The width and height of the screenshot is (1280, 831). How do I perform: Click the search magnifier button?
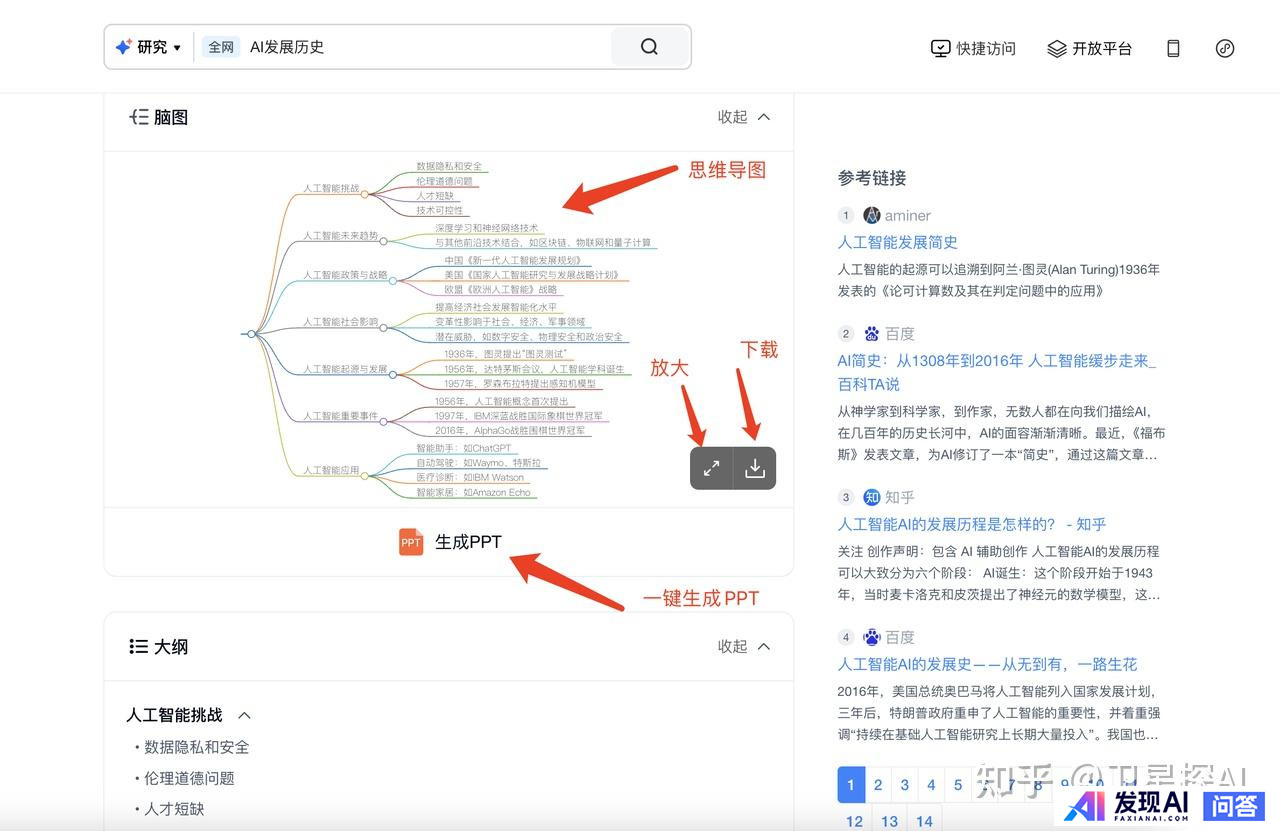tap(650, 47)
